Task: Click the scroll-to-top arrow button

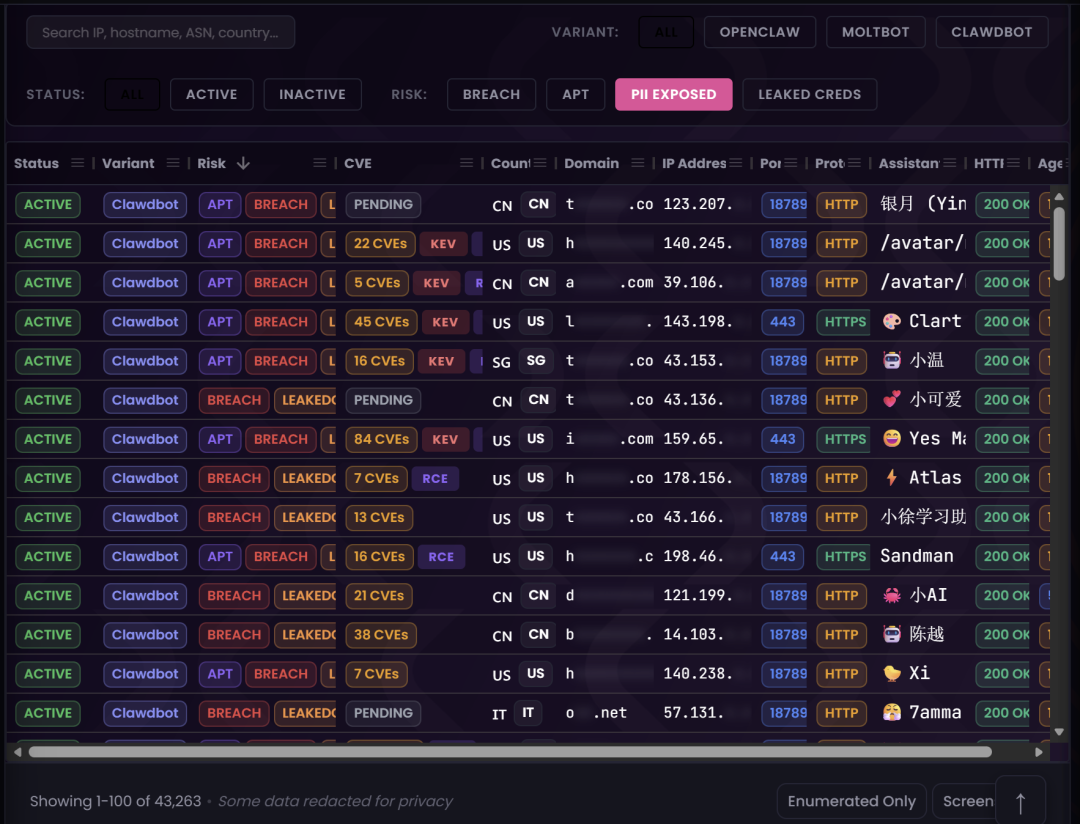Action: pyautogui.click(x=1020, y=802)
